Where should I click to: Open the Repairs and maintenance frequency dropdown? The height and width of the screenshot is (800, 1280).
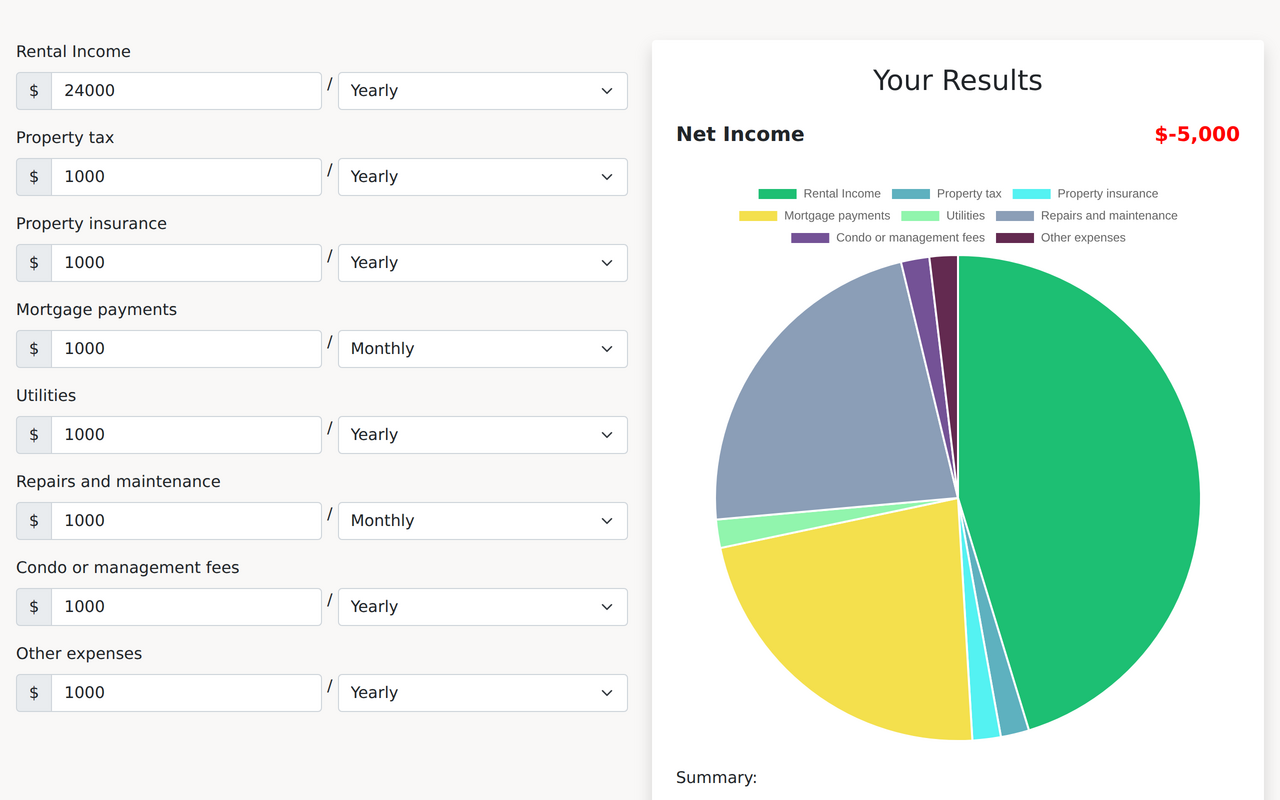coord(482,520)
